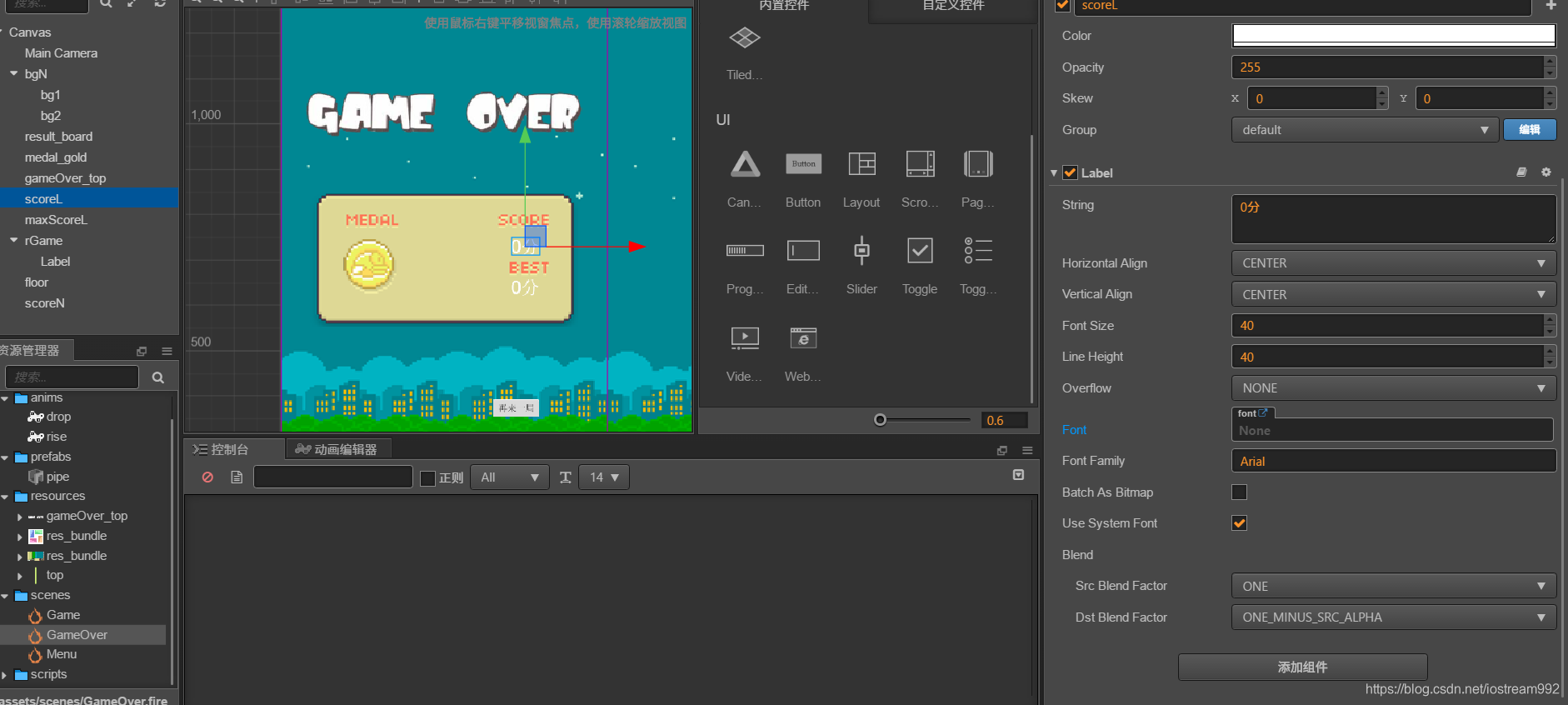Pick the EditBox control icon
This screenshot has width=1568, height=705.
(803, 250)
